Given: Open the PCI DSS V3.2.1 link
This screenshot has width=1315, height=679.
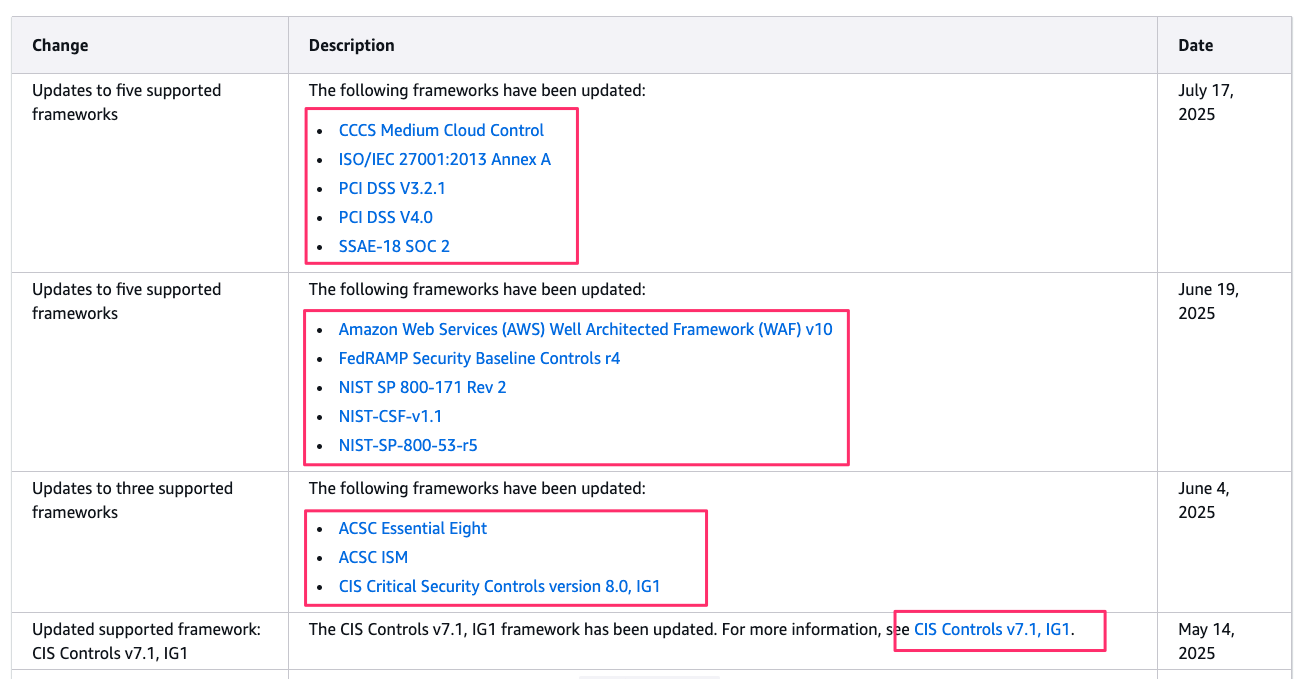Looking at the screenshot, I should coord(392,188).
